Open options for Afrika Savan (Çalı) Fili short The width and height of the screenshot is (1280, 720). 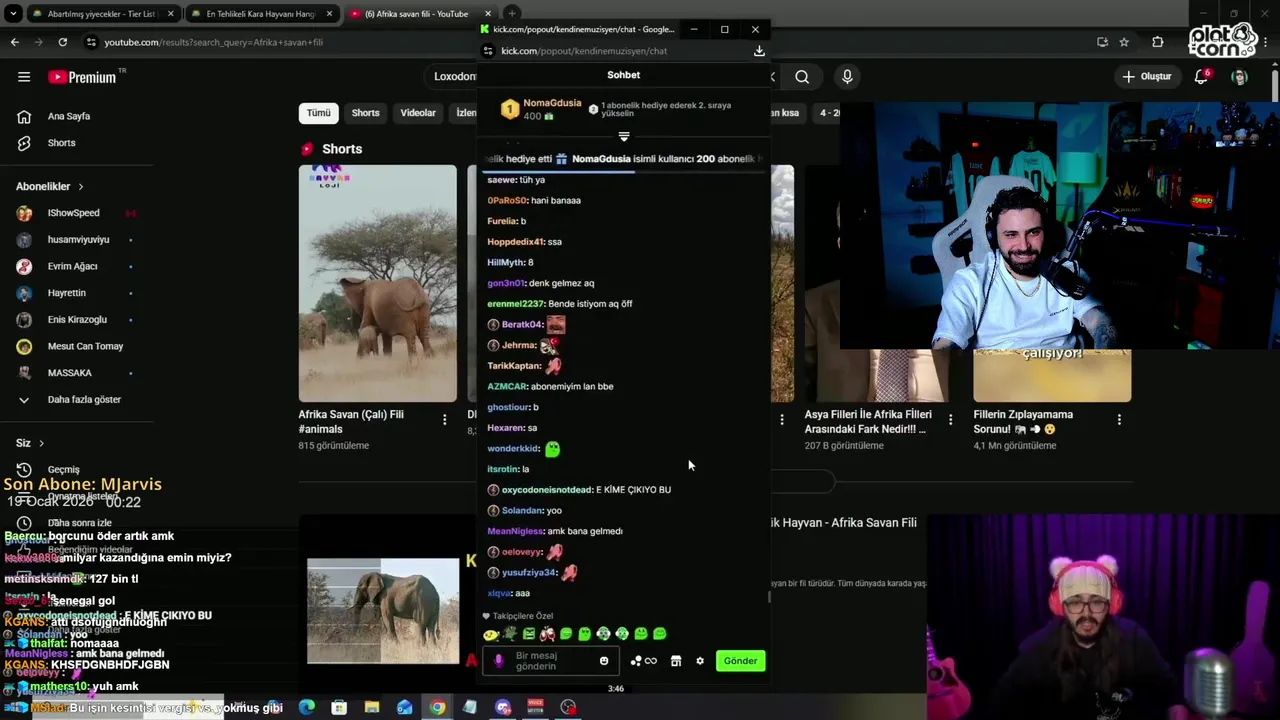click(x=445, y=420)
